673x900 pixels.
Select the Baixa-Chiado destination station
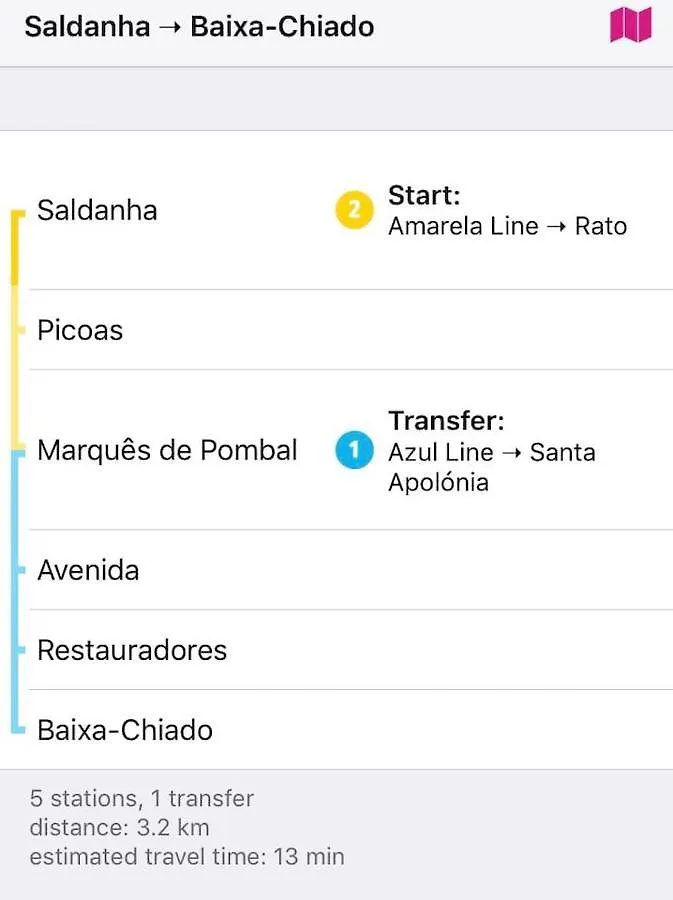pyautogui.click(x=125, y=730)
